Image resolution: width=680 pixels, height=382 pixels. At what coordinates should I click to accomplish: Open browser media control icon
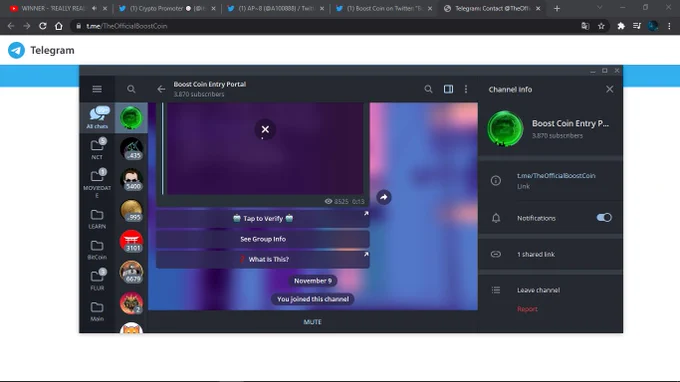[637, 26]
